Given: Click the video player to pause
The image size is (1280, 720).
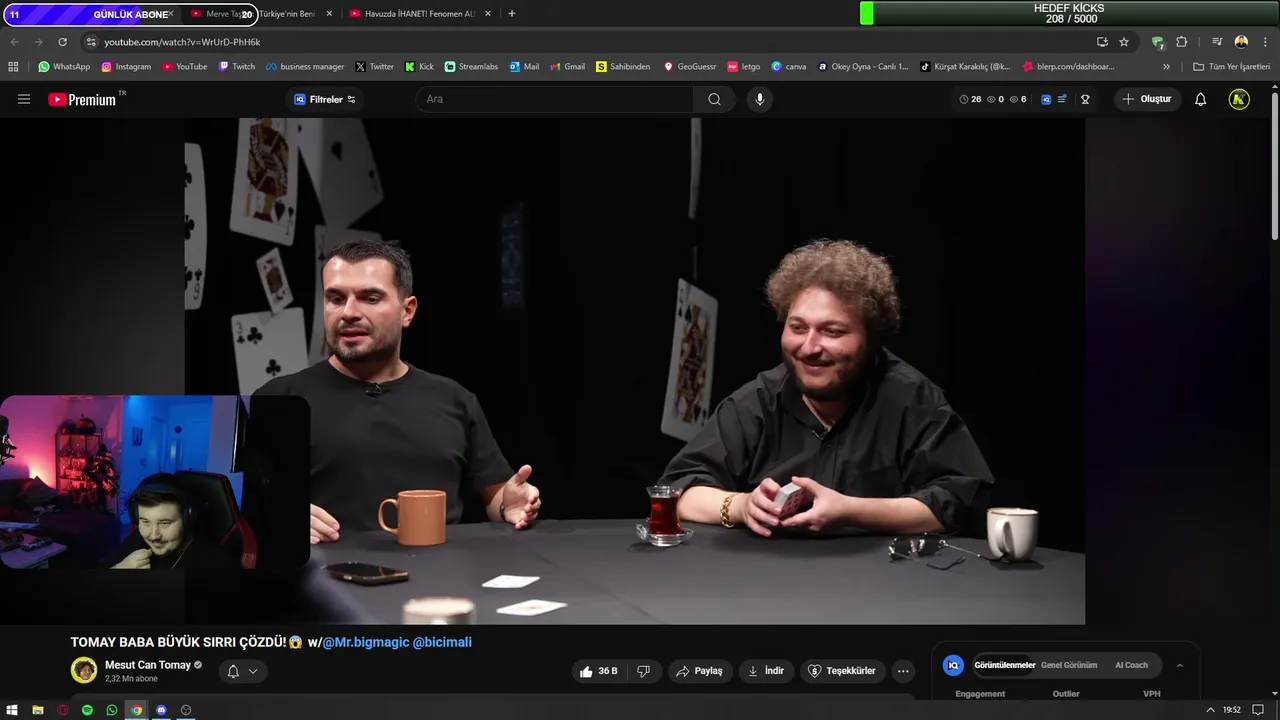Looking at the screenshot, I should point(634,370).
